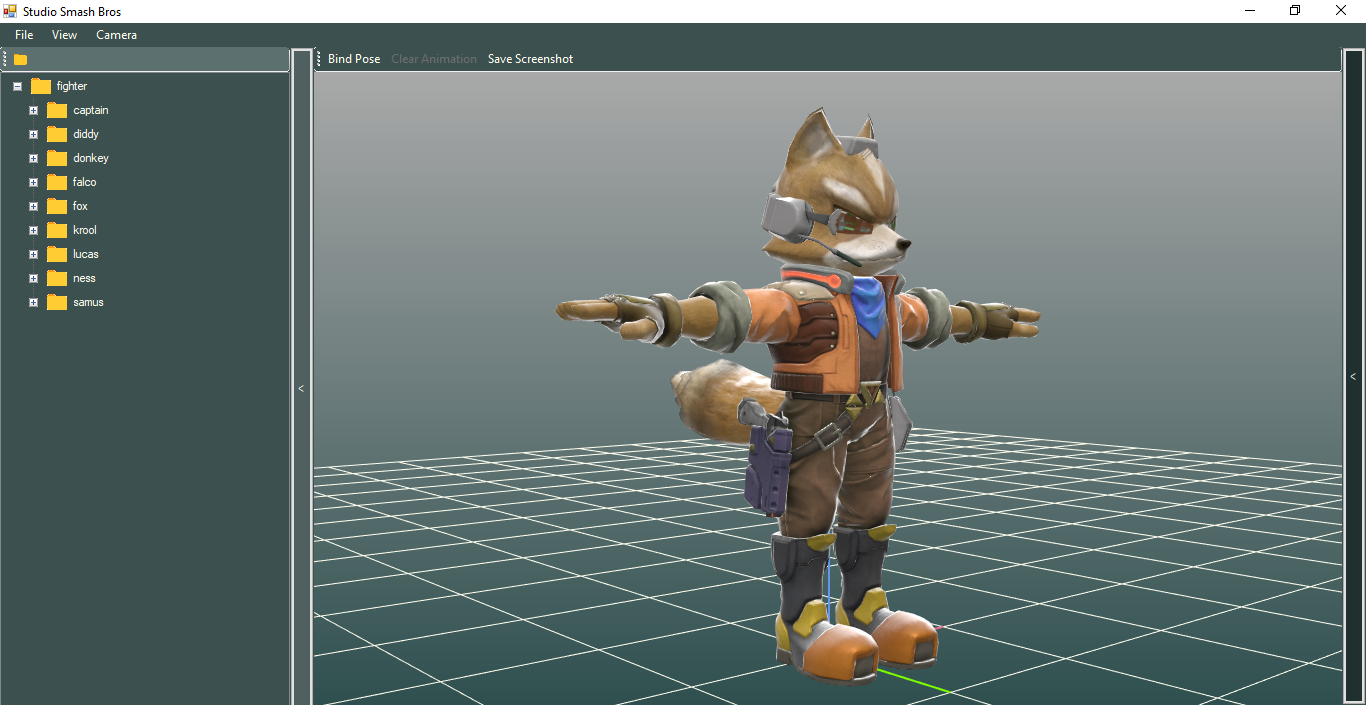The width and height of the screenshot is (1366, 705).
Task: Click the fox folder icon
Action: coord(57,206)
